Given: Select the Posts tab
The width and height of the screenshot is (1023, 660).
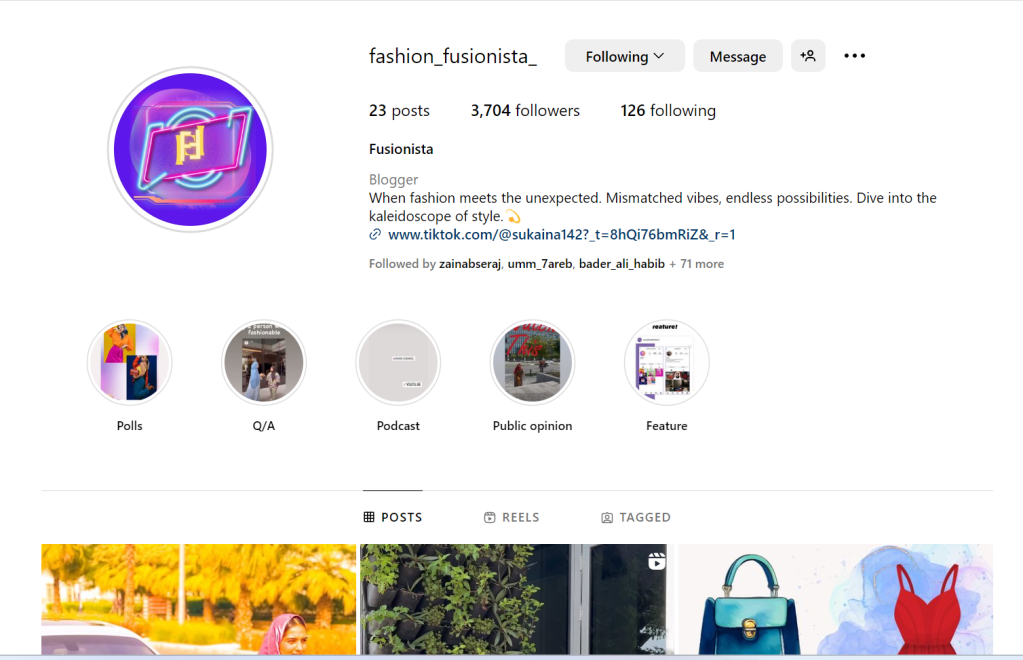Looking at the screenshot, I should (393, 517).
